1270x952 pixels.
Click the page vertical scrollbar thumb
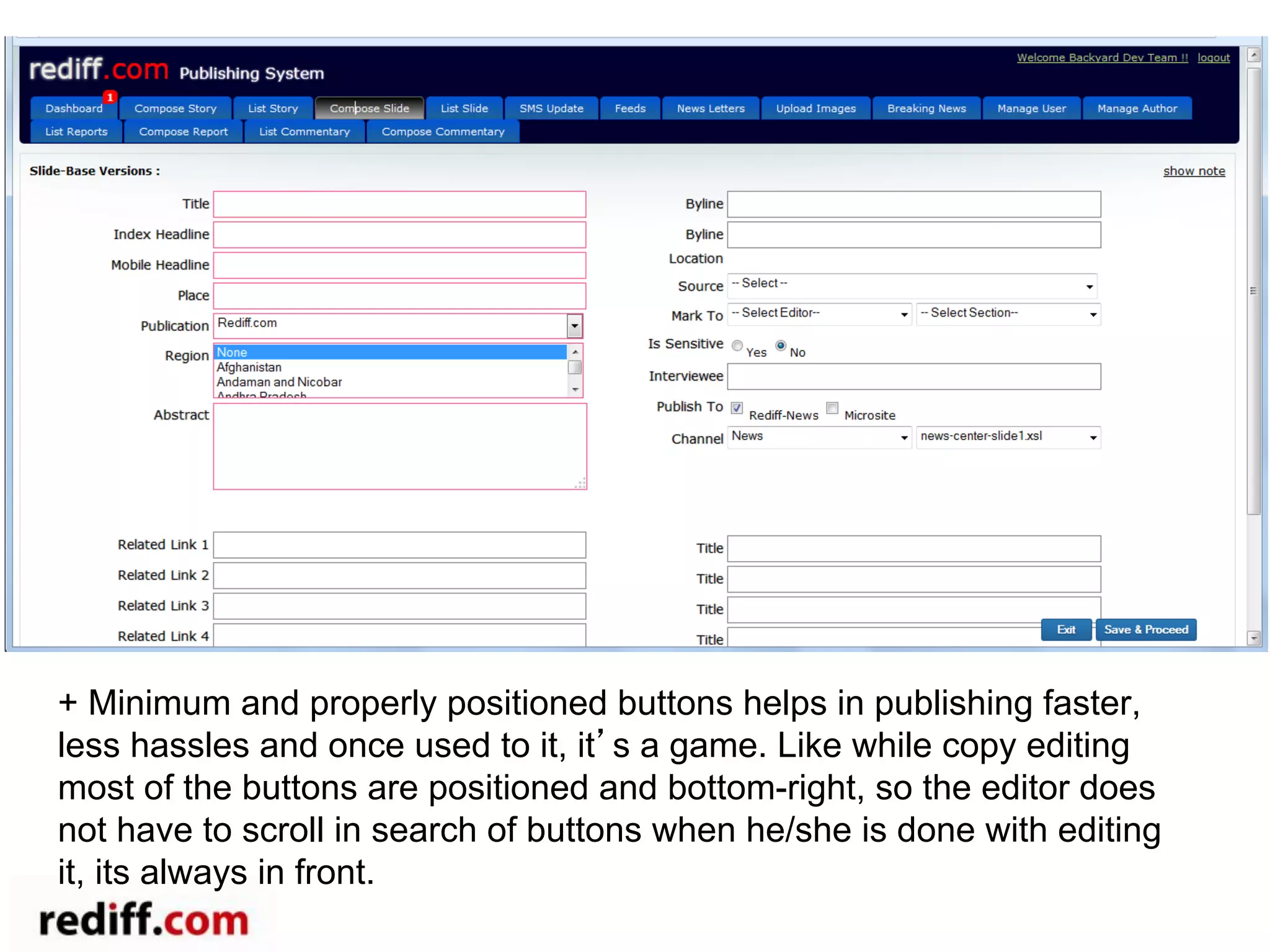pyautogui.click(x=1254, y=291)
